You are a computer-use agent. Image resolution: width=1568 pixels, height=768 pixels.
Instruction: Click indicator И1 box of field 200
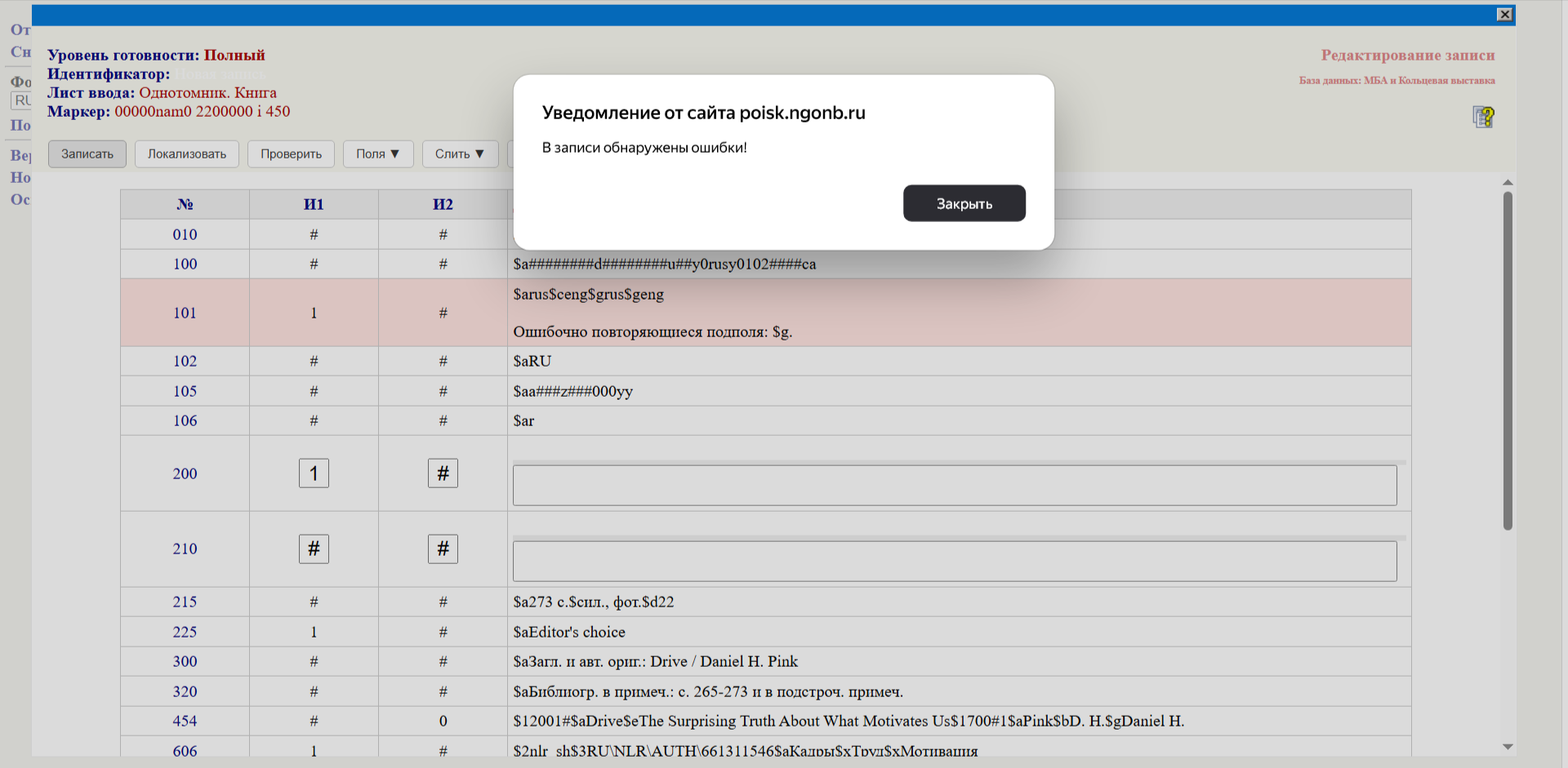coord(314,473)
